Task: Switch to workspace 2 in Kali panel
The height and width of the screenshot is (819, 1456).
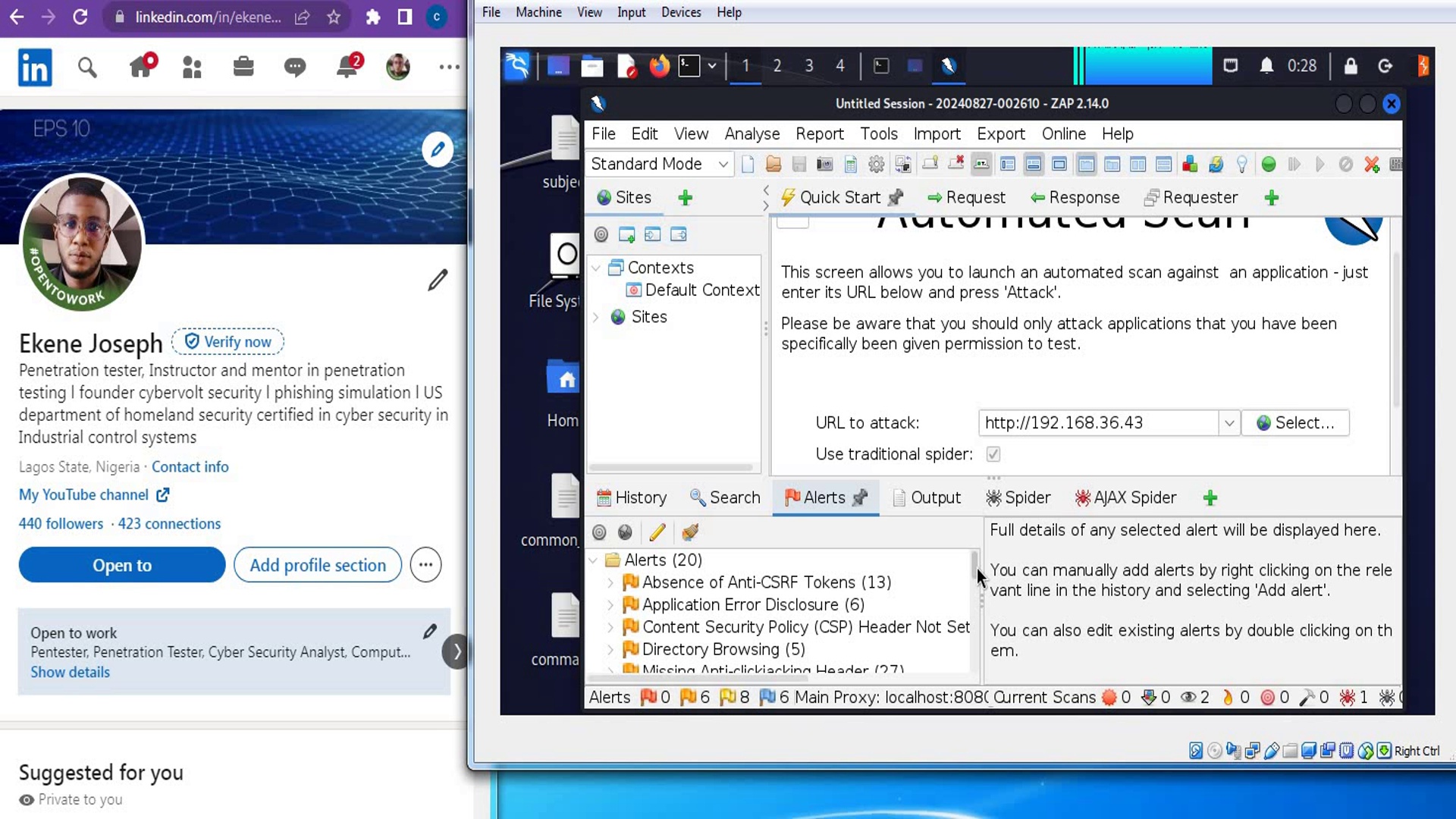Action: click(x=777, y=66)
